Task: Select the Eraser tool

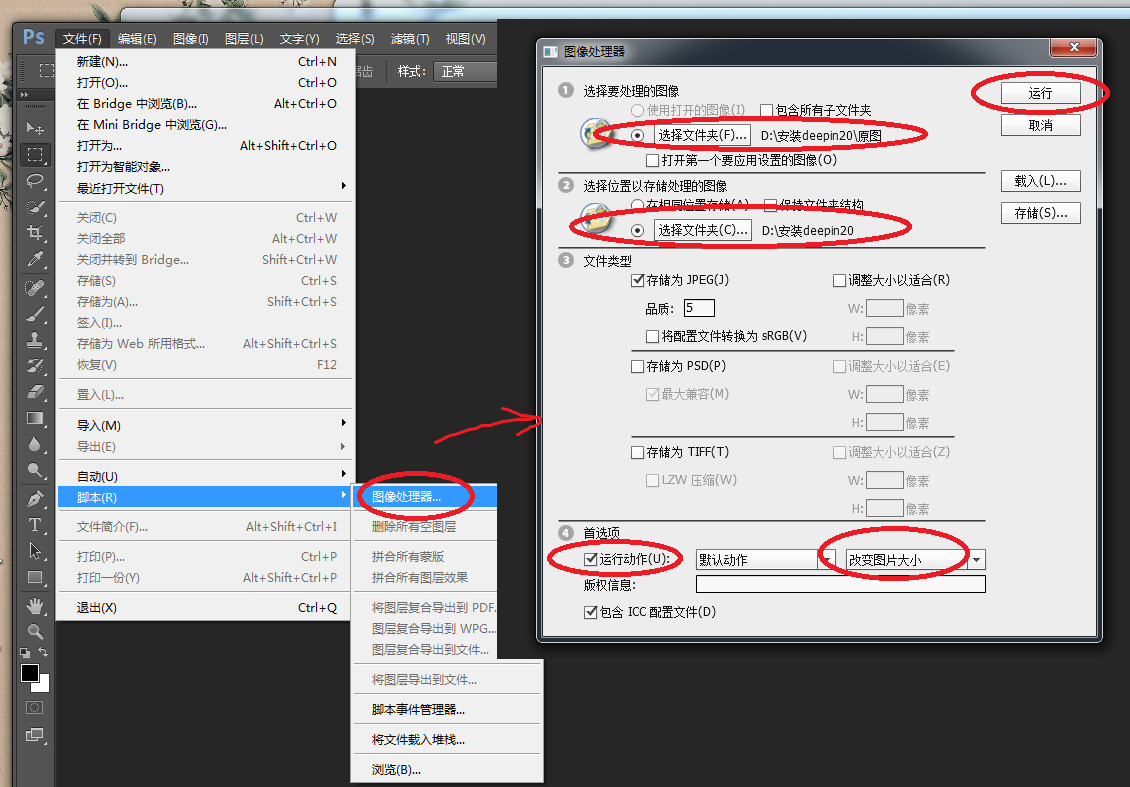Action: pos(35,392)
